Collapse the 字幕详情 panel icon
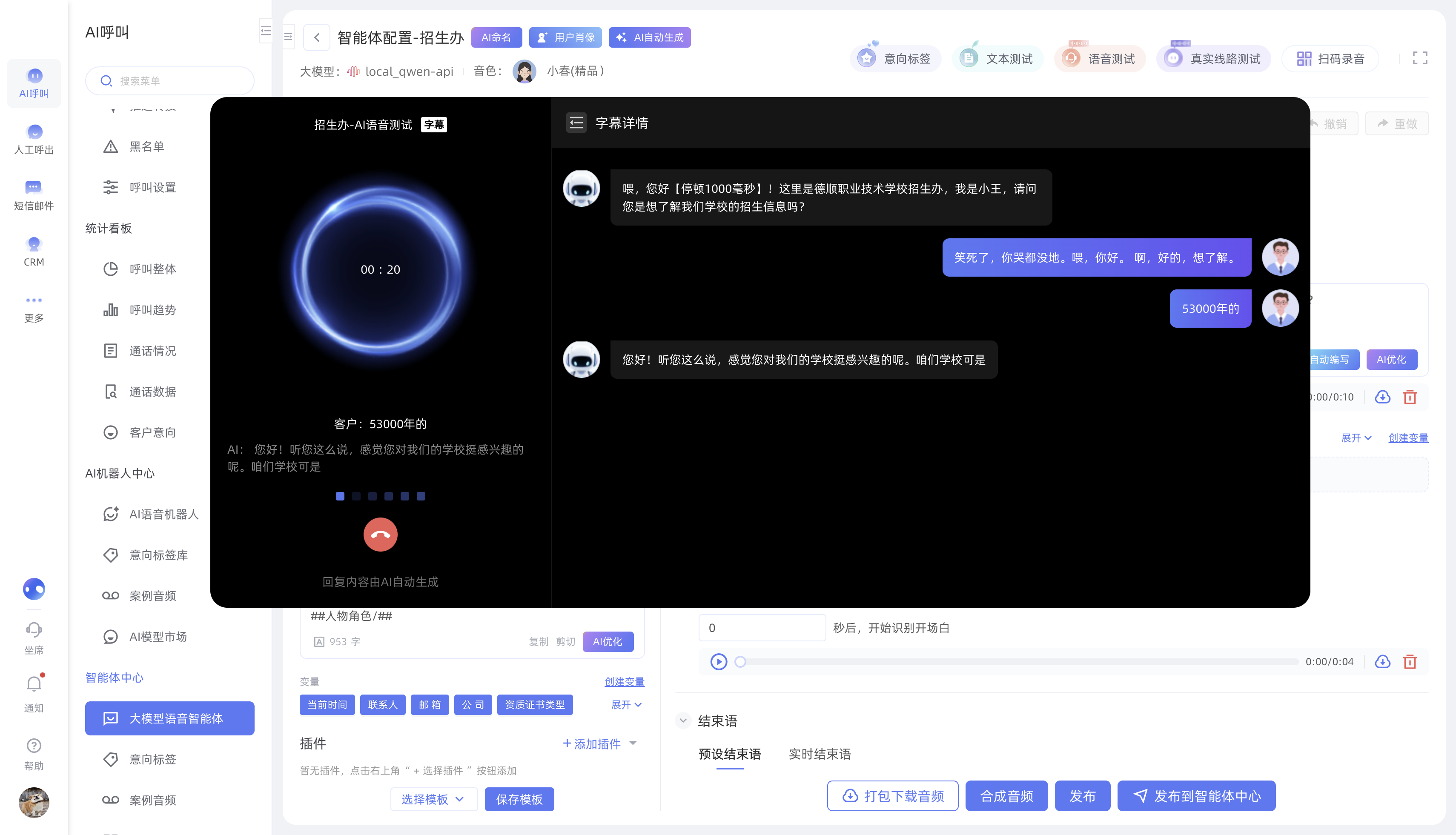 [576, 123]
